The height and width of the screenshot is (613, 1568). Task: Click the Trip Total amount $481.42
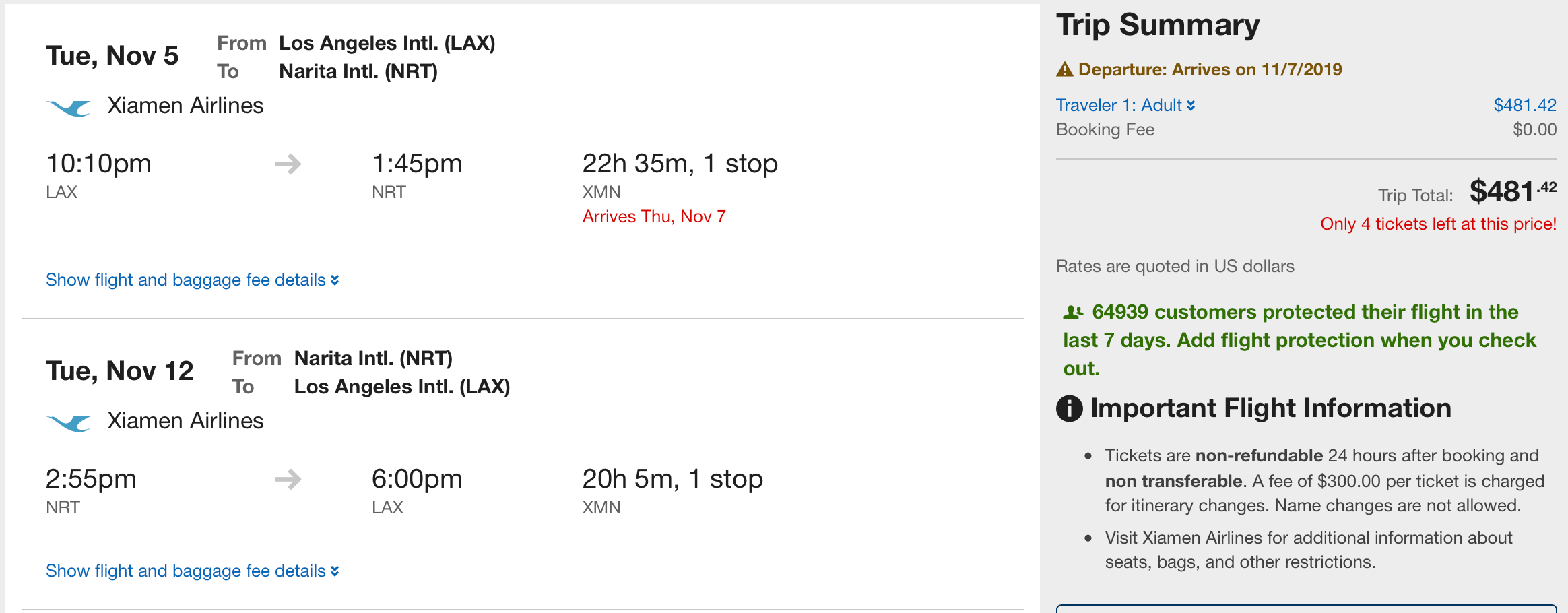coord(1512,192)
